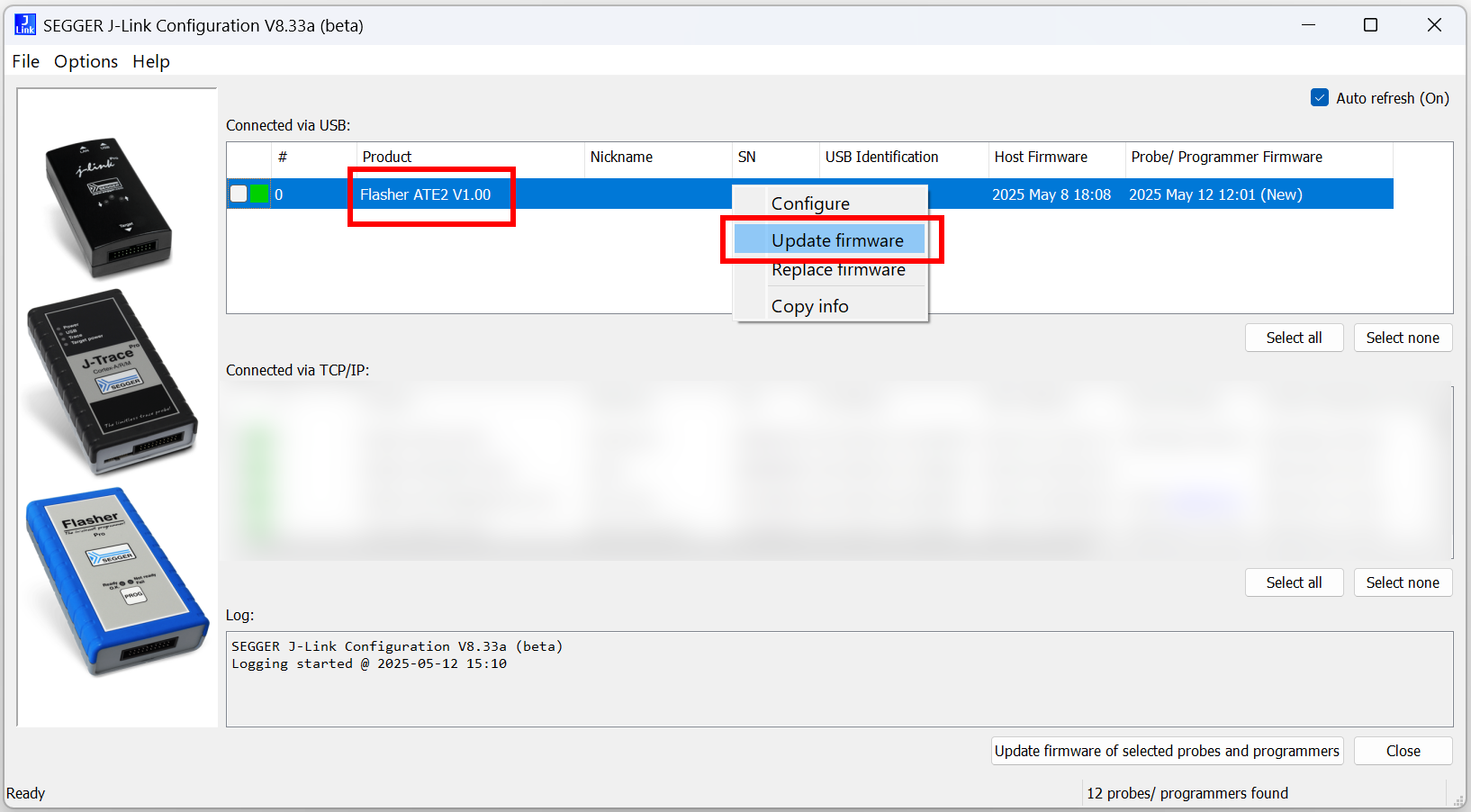Click Update firmware of selected probes and programmers
This screenshot has width=1471, height=812.
1167,751
